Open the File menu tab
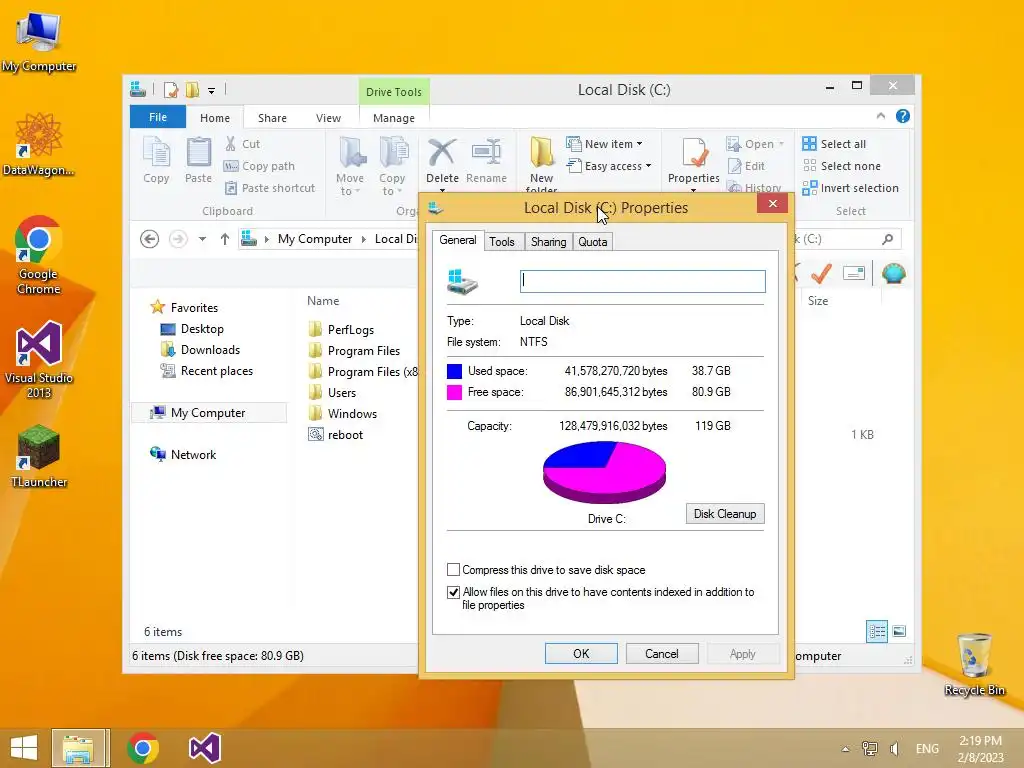 click(x=158, y=117)
